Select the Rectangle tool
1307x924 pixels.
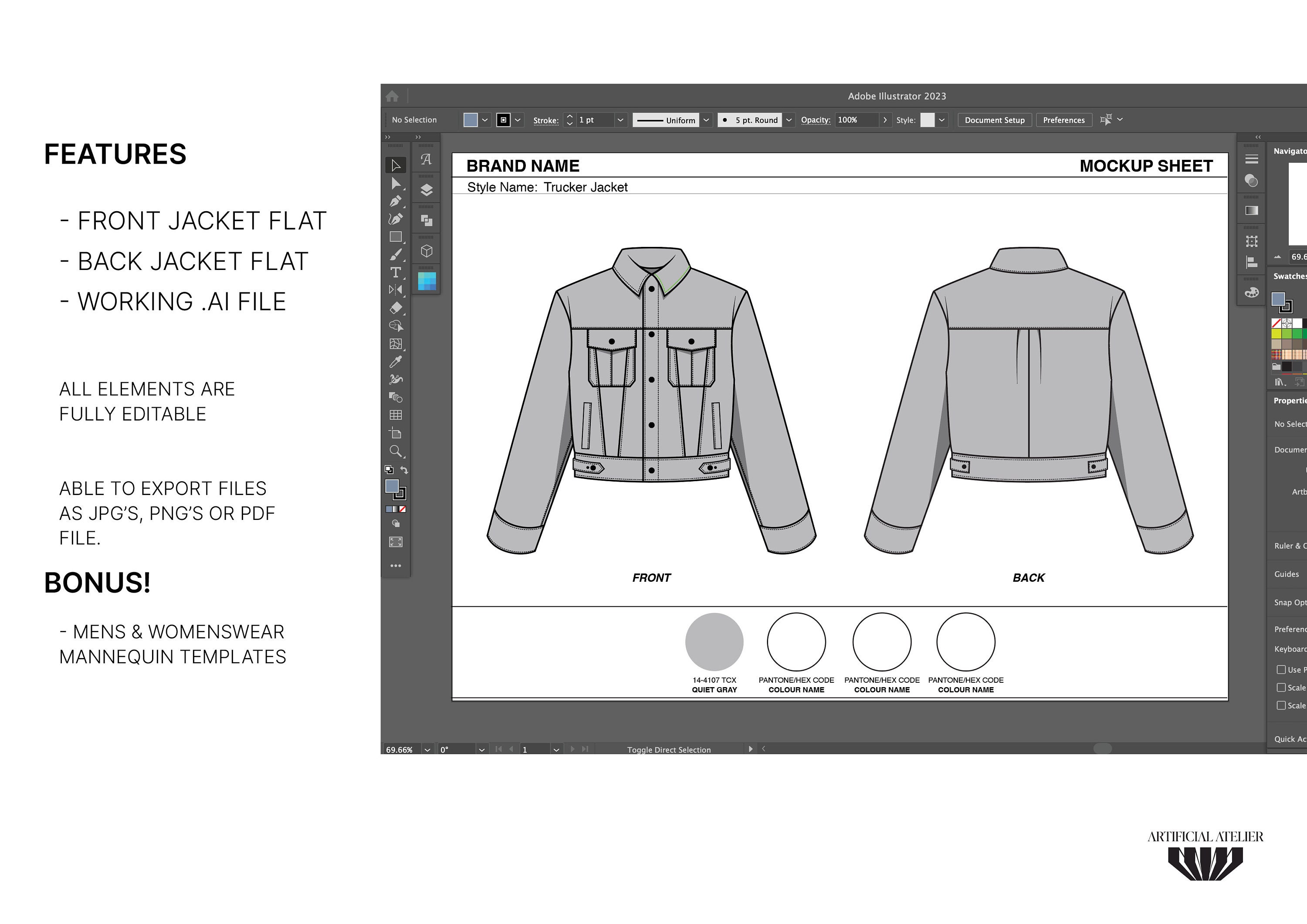point(396,236)
